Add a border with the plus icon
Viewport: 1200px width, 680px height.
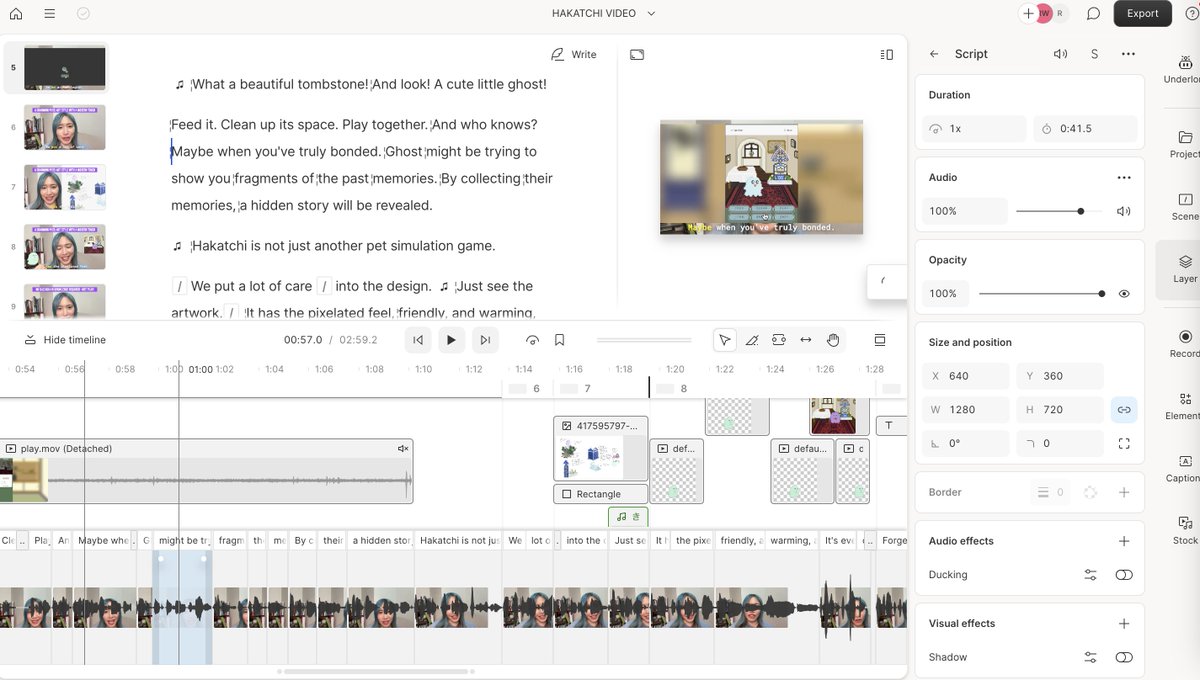[1124, 492]
